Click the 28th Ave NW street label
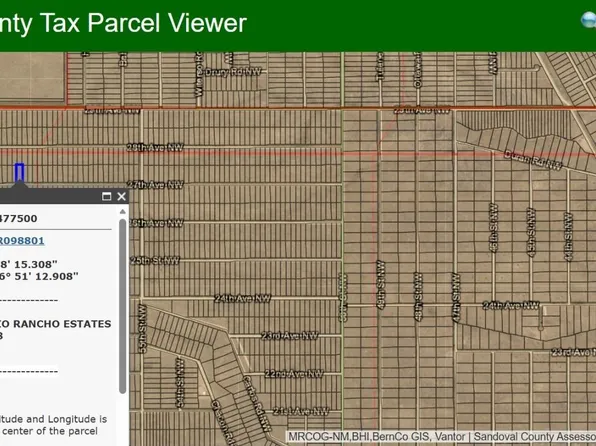The image size is (596, 446). click(155, 147)
